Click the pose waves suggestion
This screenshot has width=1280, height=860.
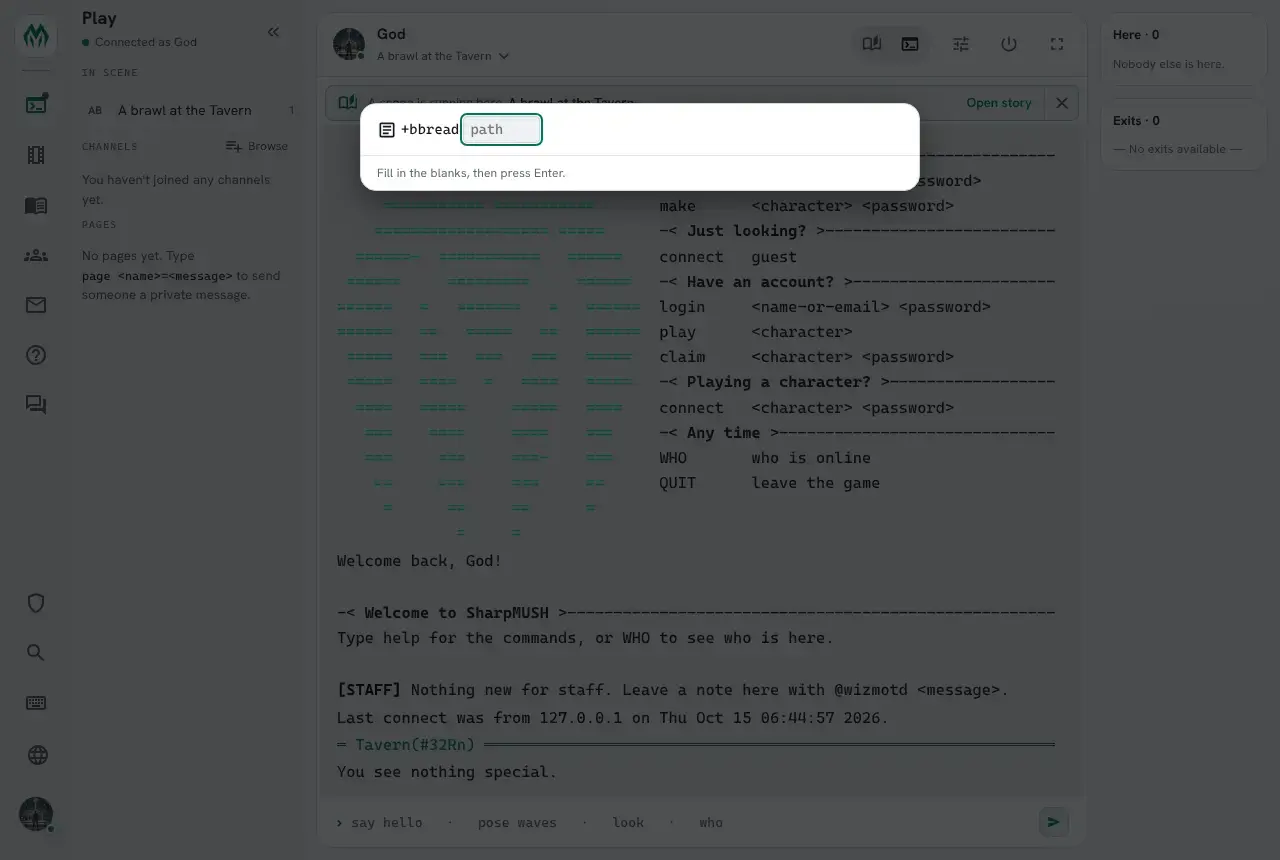pyautogui.click(x=517, y=822)
